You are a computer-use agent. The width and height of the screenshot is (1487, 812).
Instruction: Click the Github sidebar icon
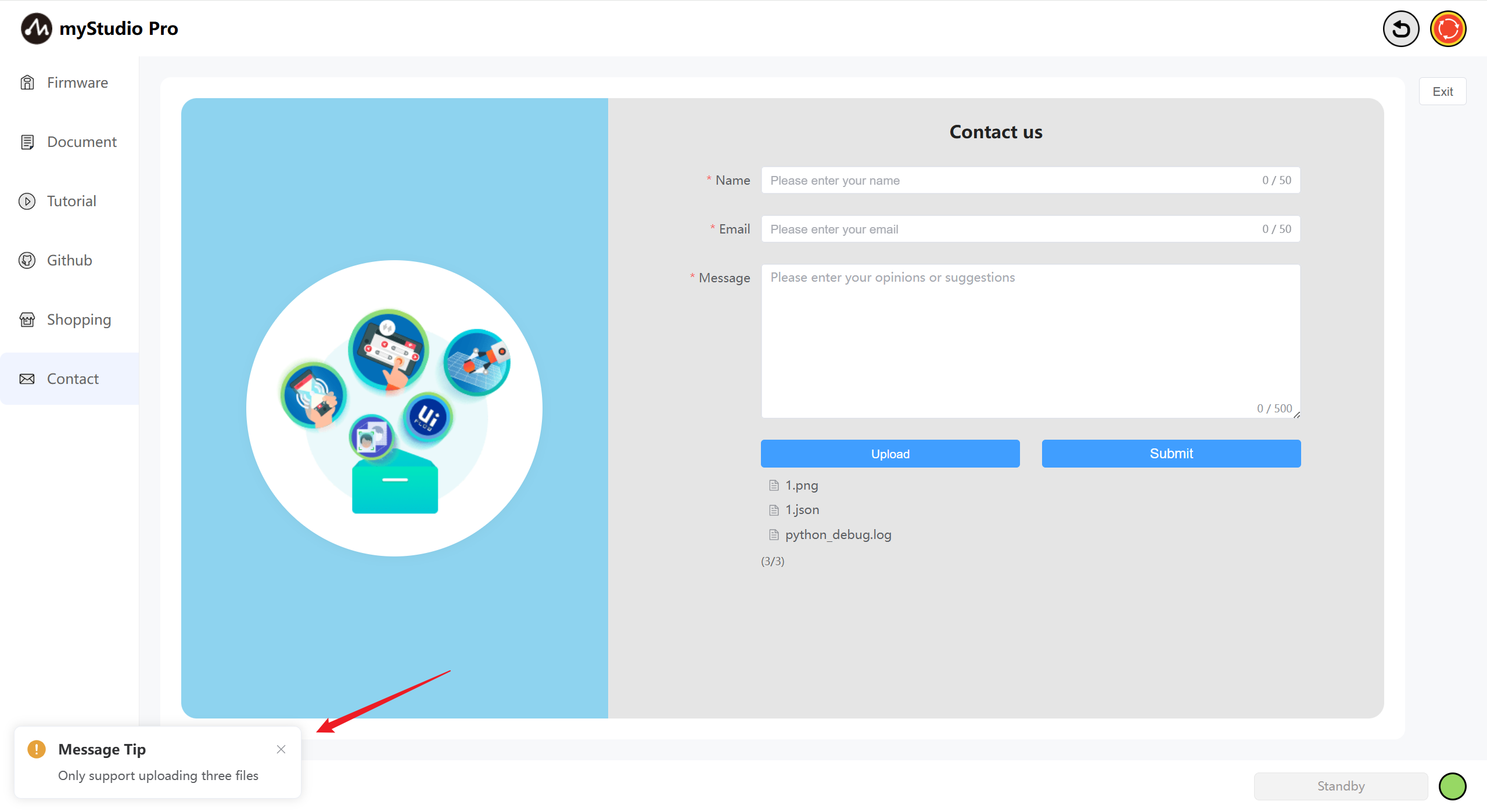[27, 260]
